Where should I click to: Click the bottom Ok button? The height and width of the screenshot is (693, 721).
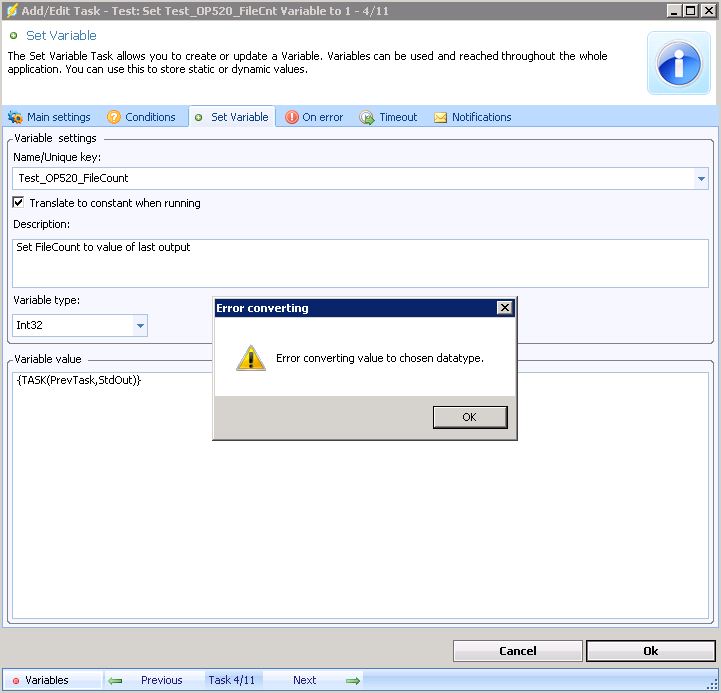(650, 651)
